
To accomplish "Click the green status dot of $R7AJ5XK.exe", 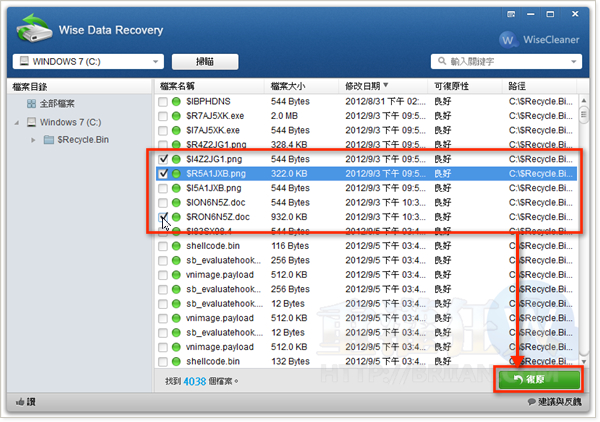I will tap(176, 116).
